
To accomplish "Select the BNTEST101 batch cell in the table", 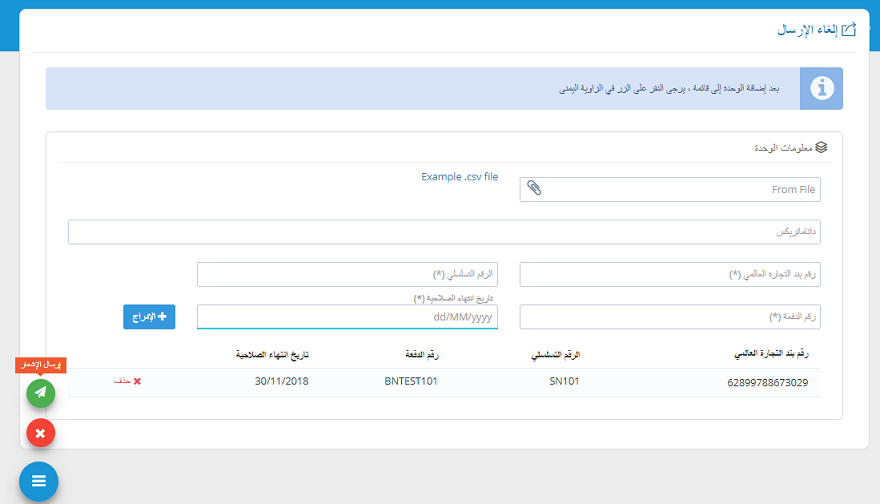I will 411,382.
